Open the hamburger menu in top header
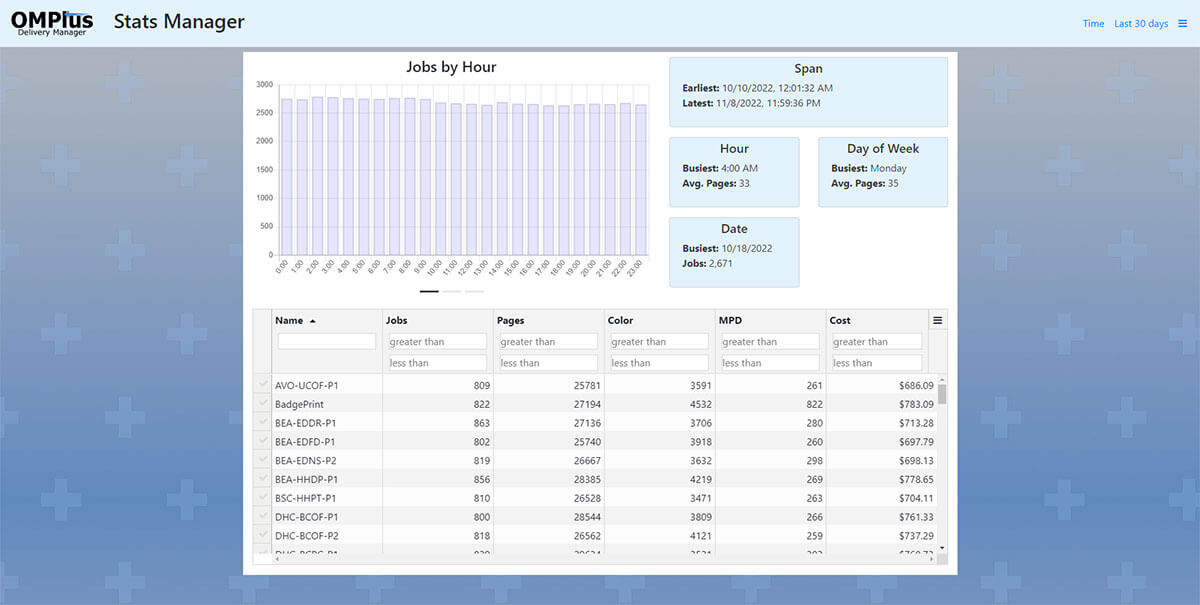 1182,24
